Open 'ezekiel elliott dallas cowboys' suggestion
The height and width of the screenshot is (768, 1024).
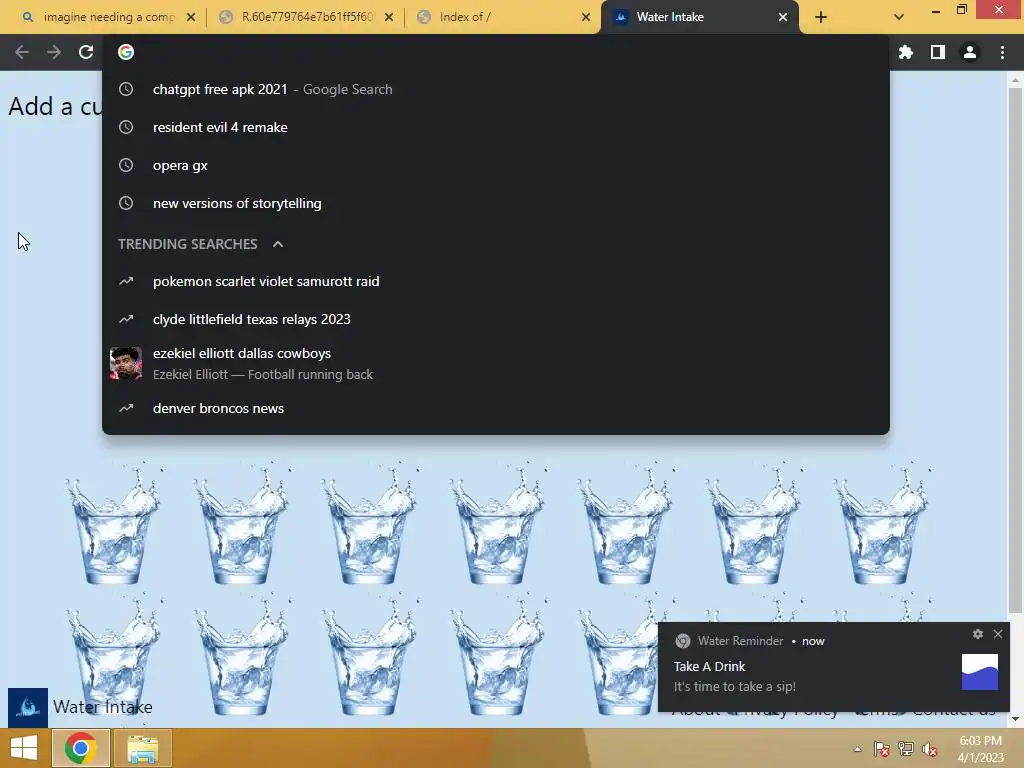[x=496, y=364]
